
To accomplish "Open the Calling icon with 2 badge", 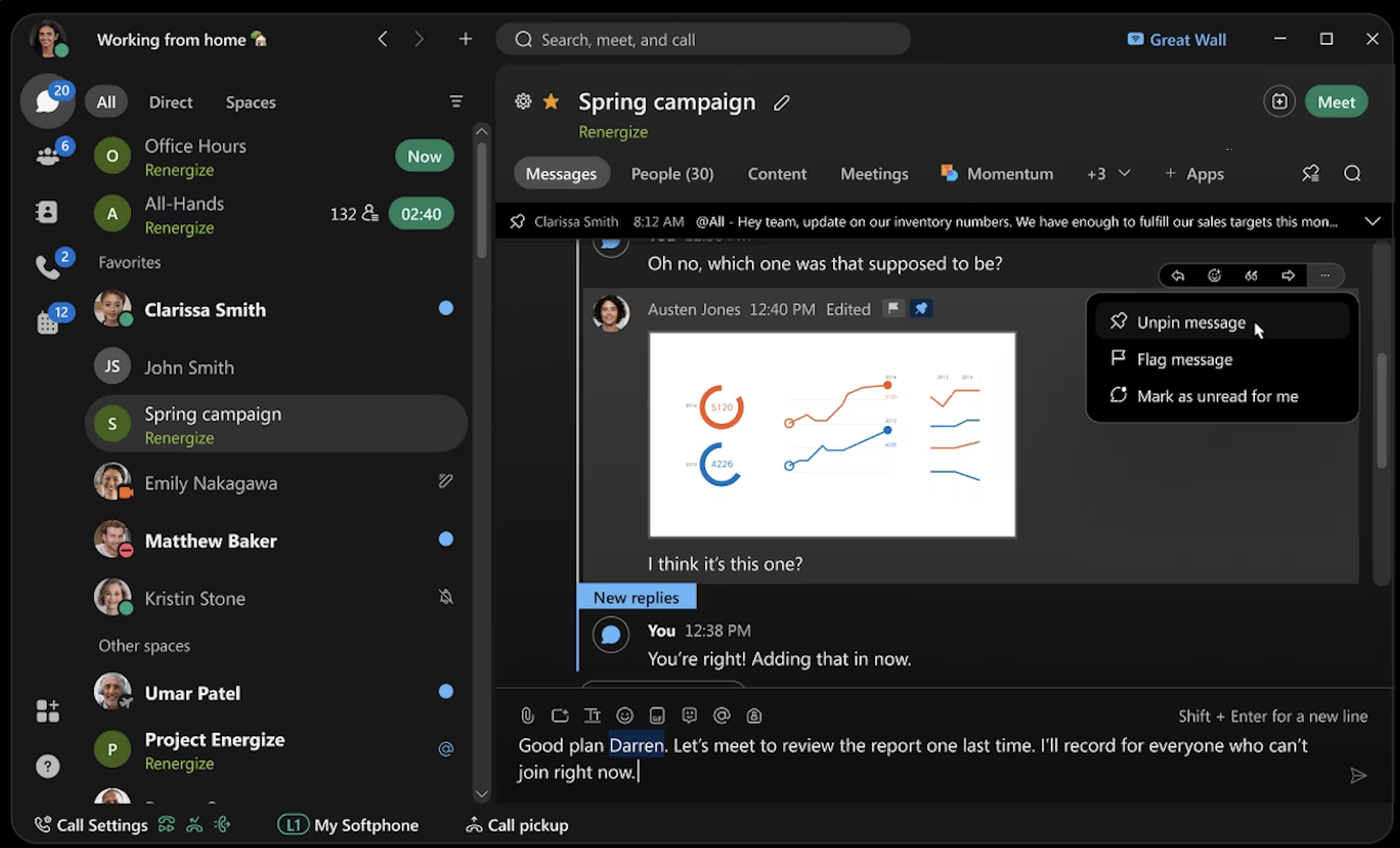I will 48,267.
